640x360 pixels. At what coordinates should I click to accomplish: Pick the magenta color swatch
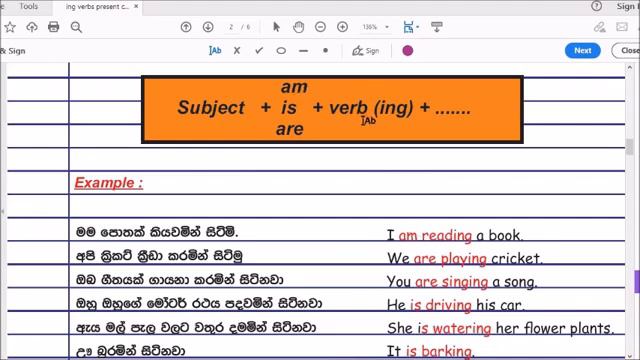407,51
